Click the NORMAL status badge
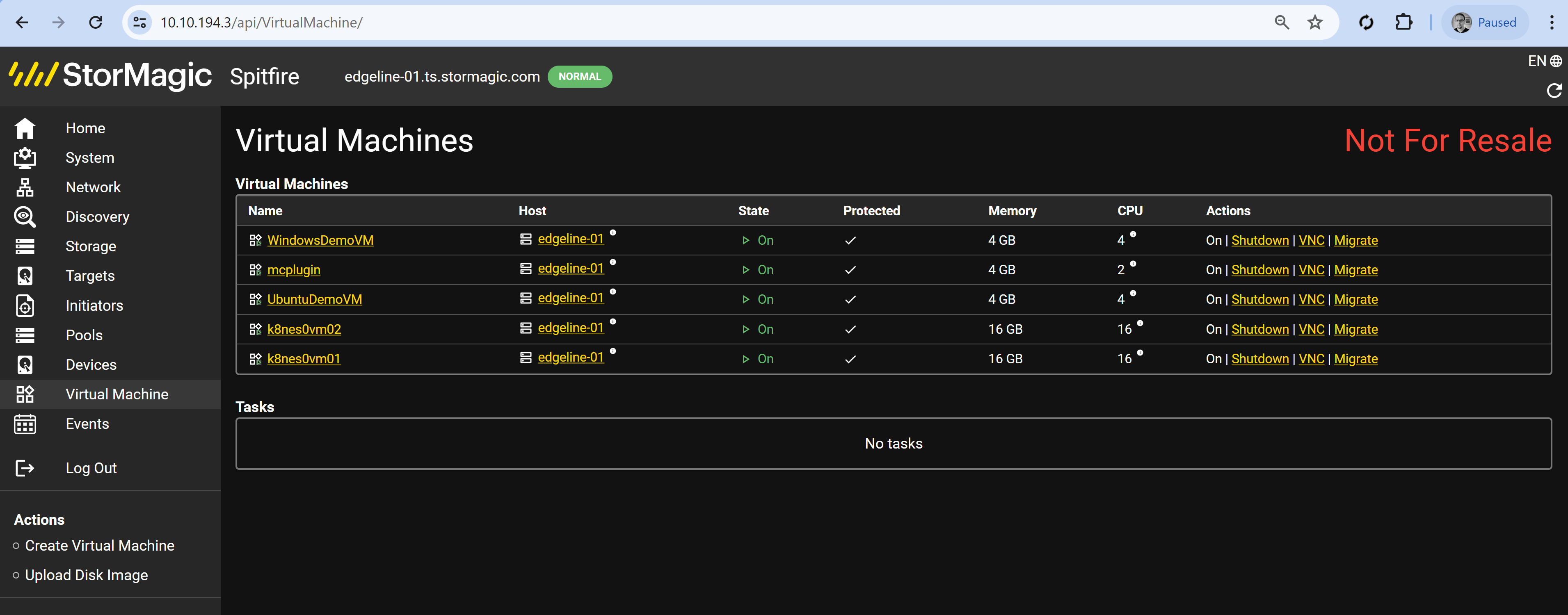The image size is (1568, 615). coord(579,77)
